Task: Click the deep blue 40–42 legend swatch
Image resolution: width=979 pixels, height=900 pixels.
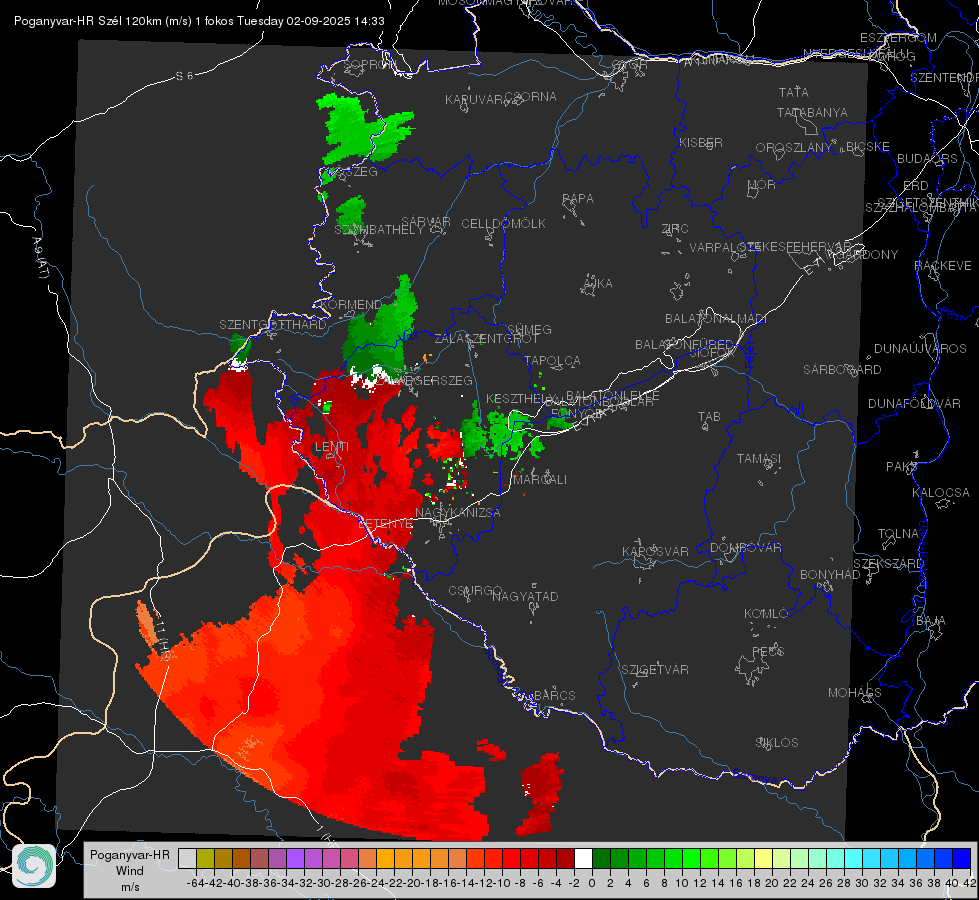Action: click(962, 859)
